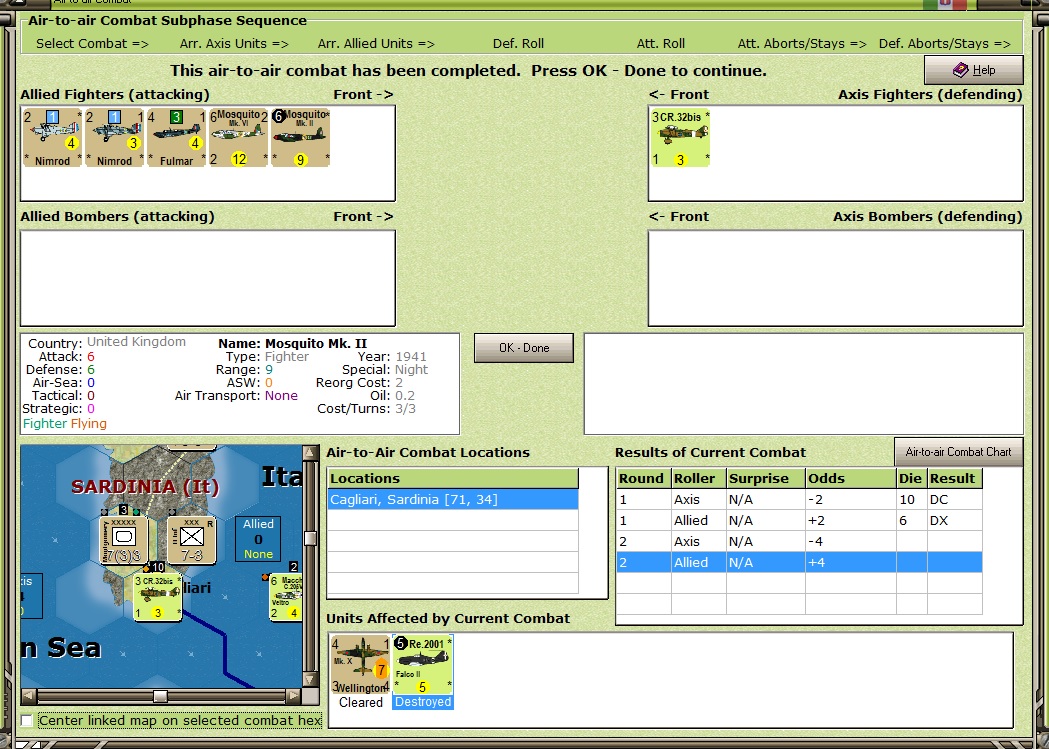Select round 2 Axis -4 odds row

coord(799,542)
